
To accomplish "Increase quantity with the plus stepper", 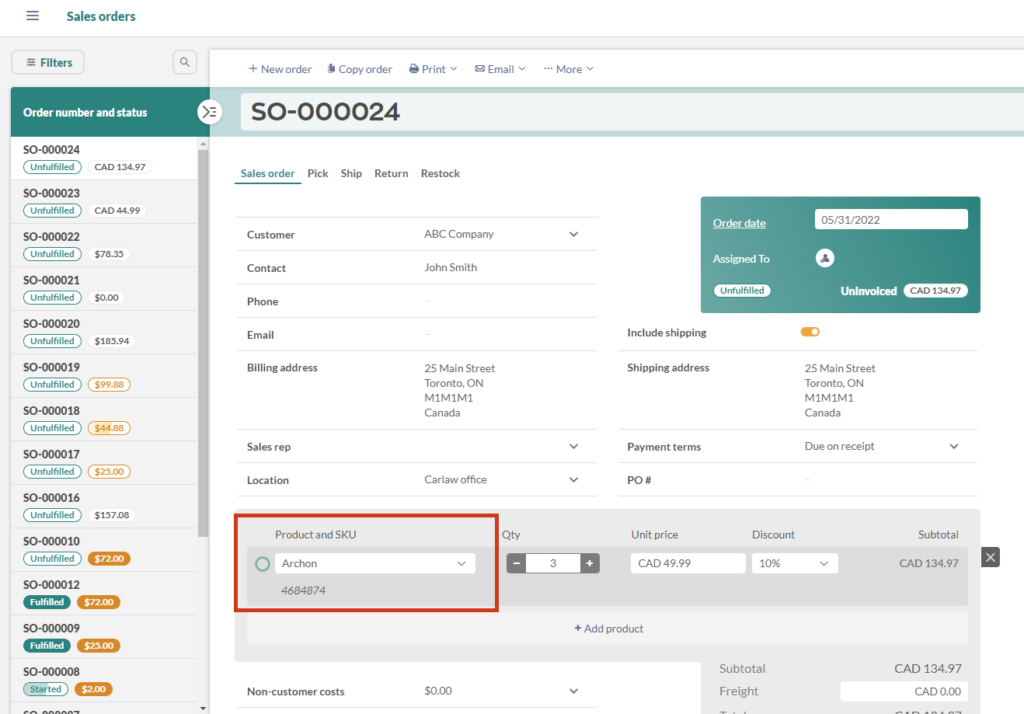I will pos(590,563).
